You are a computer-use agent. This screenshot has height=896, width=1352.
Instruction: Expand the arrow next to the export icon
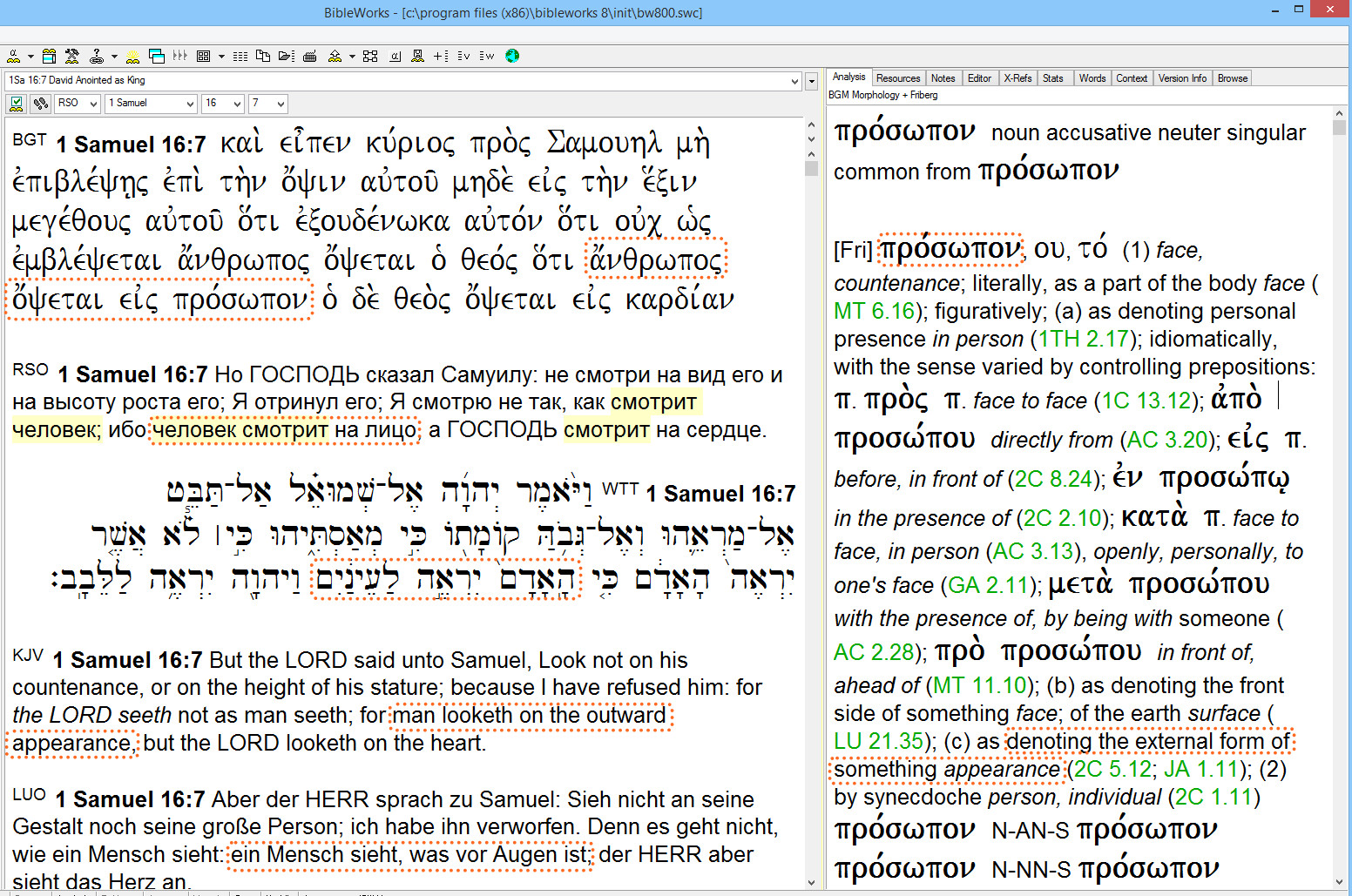point(352,57)
